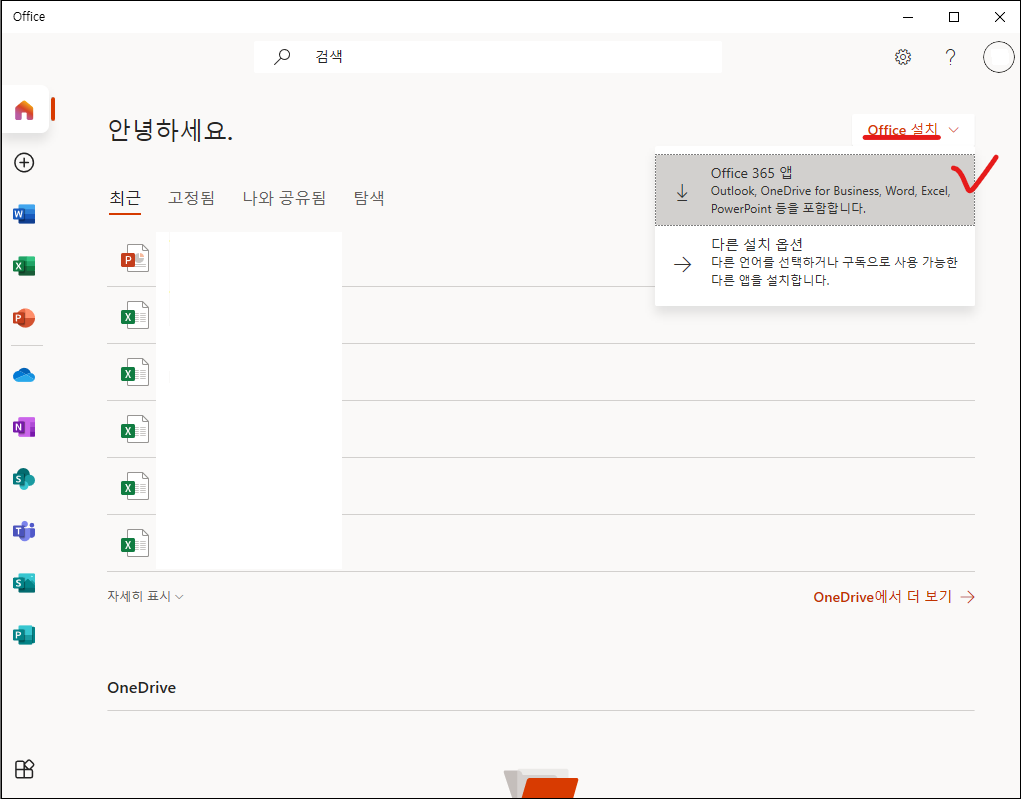This screenshot has width=1021, height=799.
Task: Open SharePoint from the sidebar
Action: [24, 479]
